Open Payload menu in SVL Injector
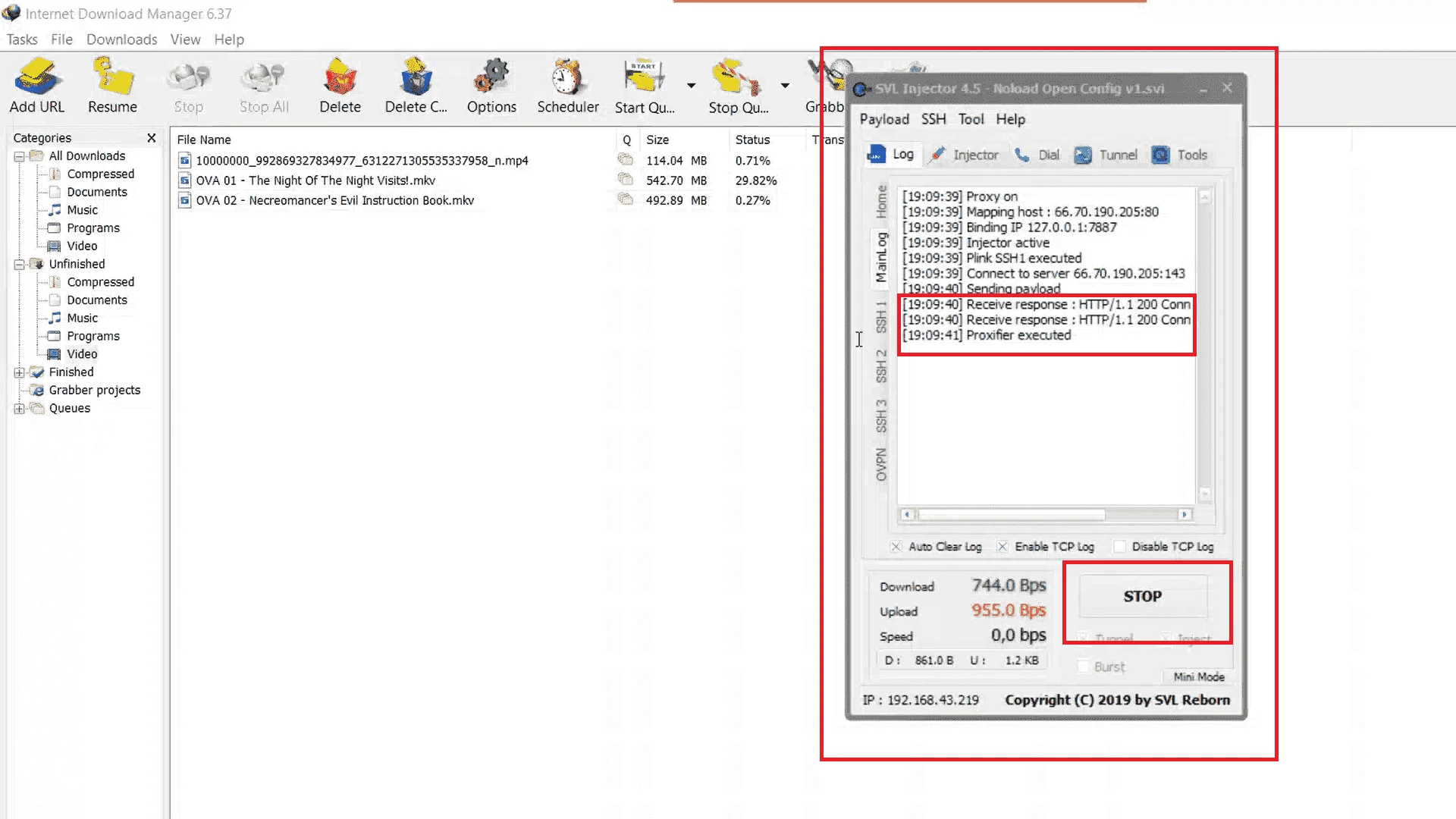The width and height of the screenshot is (1456, 819). pyautogui.click(x=884, y=119)
